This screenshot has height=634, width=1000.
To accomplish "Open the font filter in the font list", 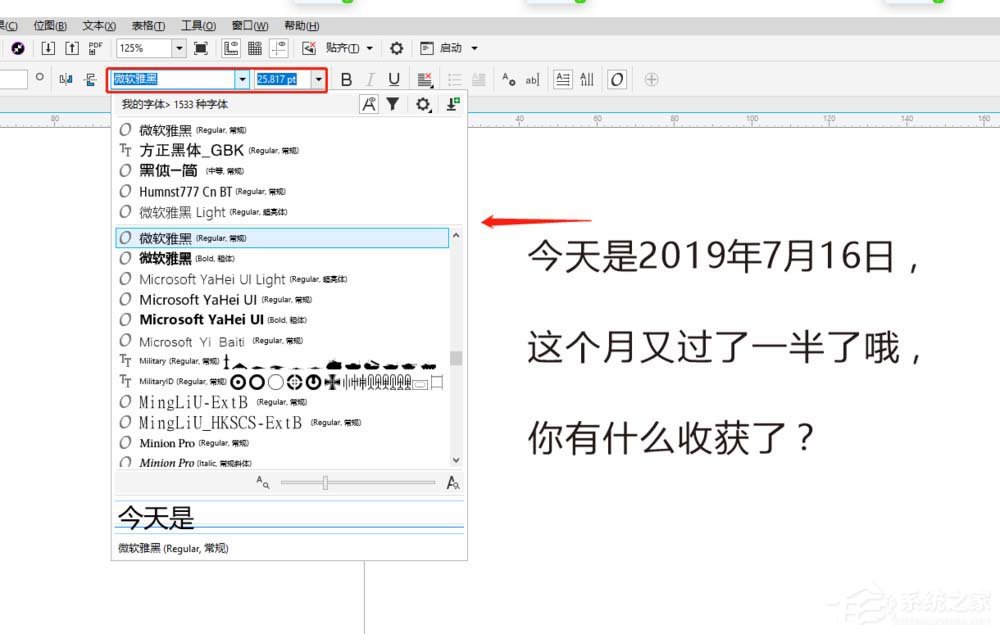I will [x=392, y=103].
